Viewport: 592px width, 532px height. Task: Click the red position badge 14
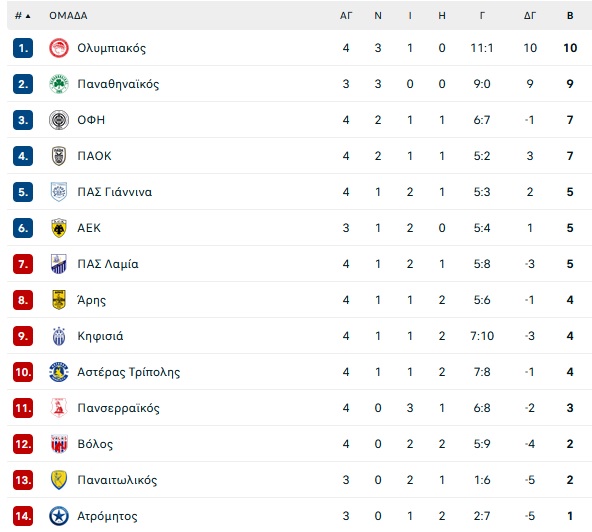coord(23,516)
